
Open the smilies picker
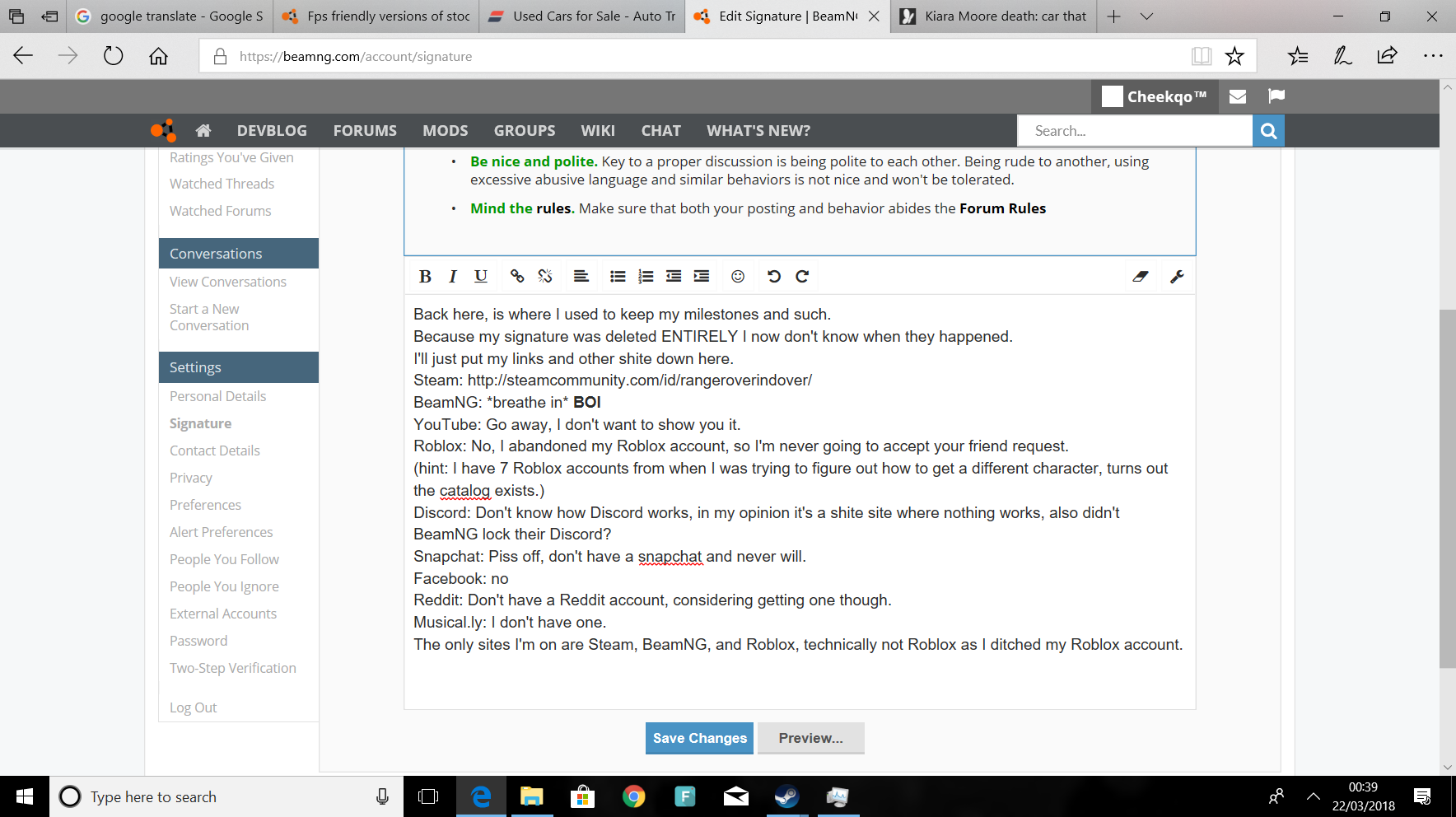738,277
